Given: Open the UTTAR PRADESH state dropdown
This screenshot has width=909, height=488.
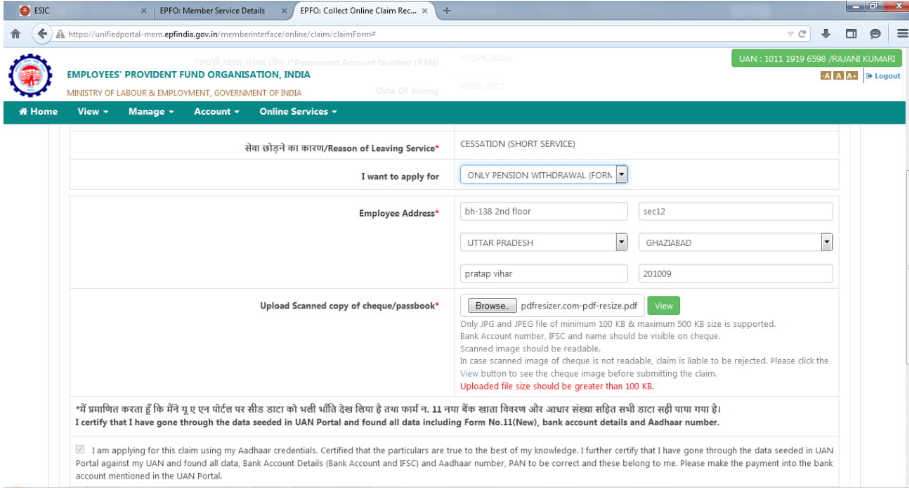Looking at the screenshot, I should pyautogui.click(x=621, y=243).
